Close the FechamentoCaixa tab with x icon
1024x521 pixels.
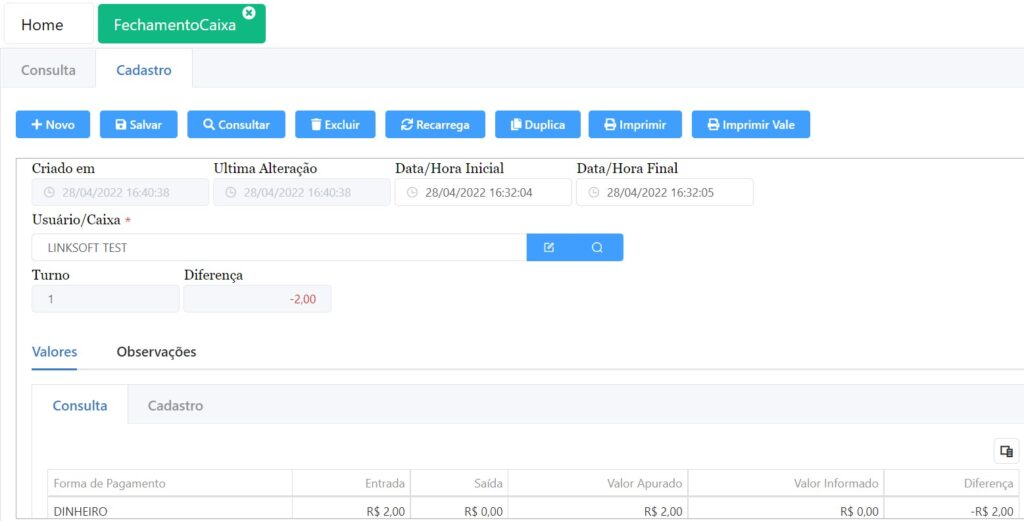[x=249, y=13]
